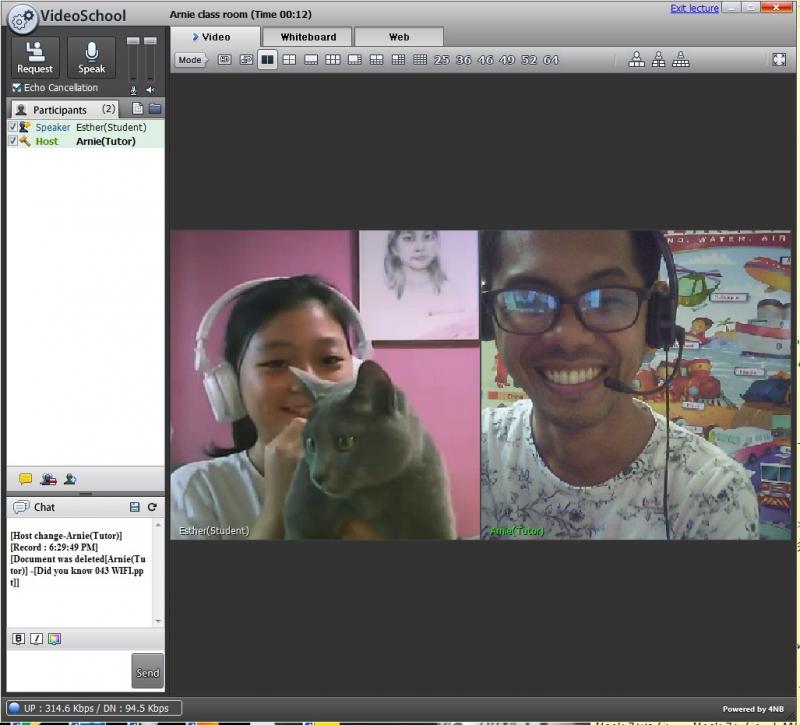Toggle bold text in chat formatting

point(18,639)
